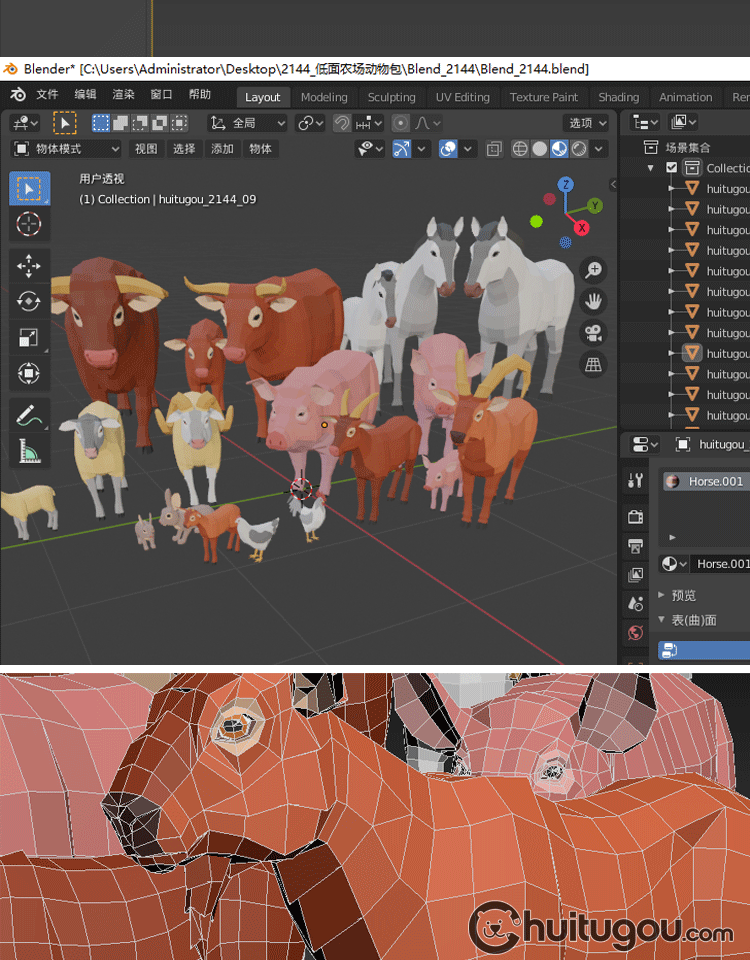Click the 添加 button in header
The image size is (750, 960).
222,149
